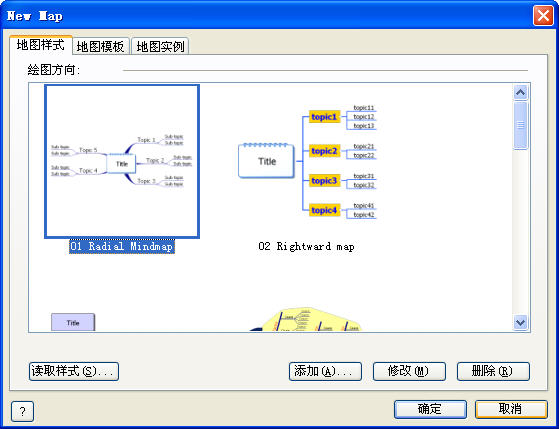The width and height of the screenshot is (559, 429).
Task: Choose the 02 Rightward map style preview
Action: pos(307,161)
